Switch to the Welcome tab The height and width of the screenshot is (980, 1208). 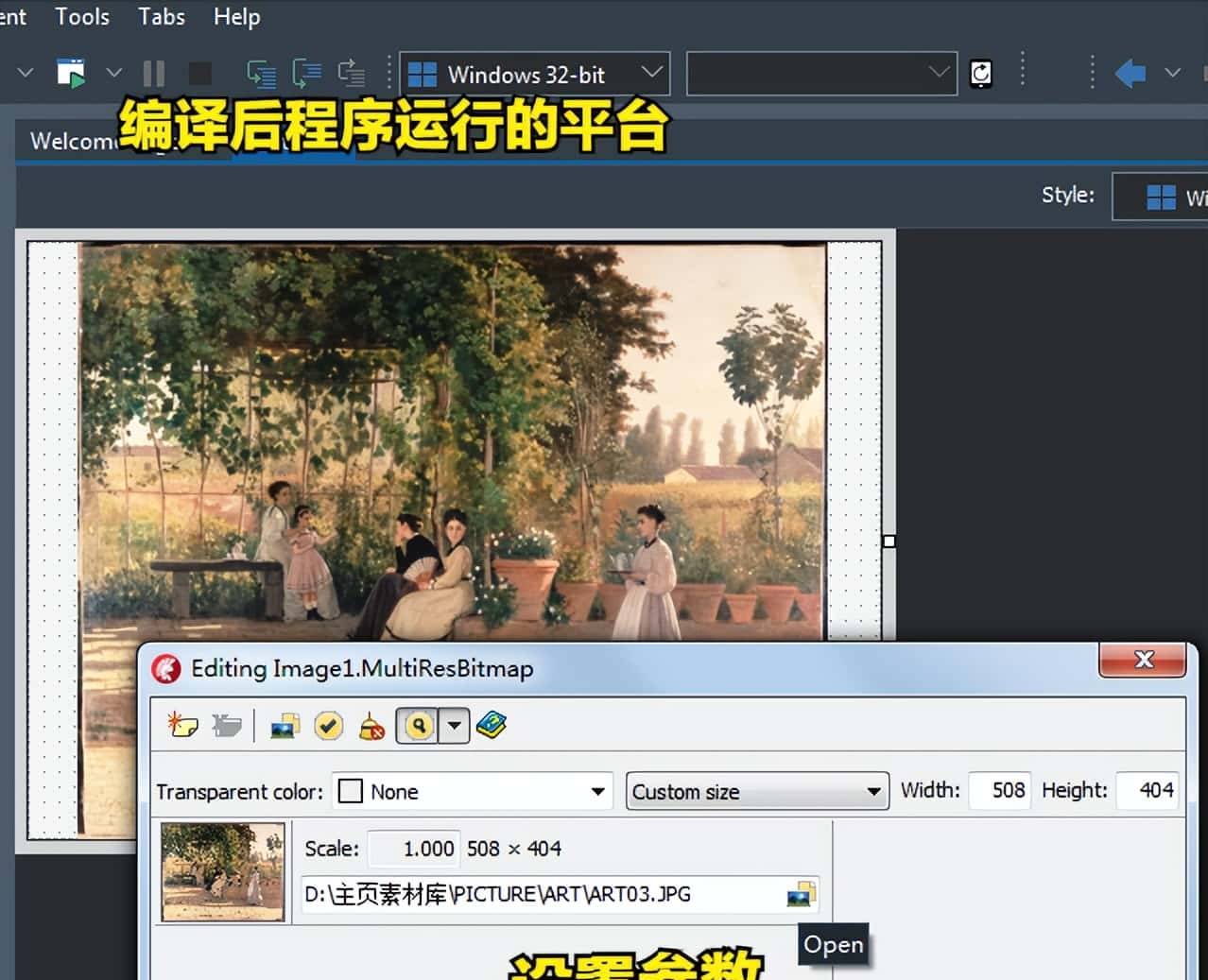tap(74, 141)
